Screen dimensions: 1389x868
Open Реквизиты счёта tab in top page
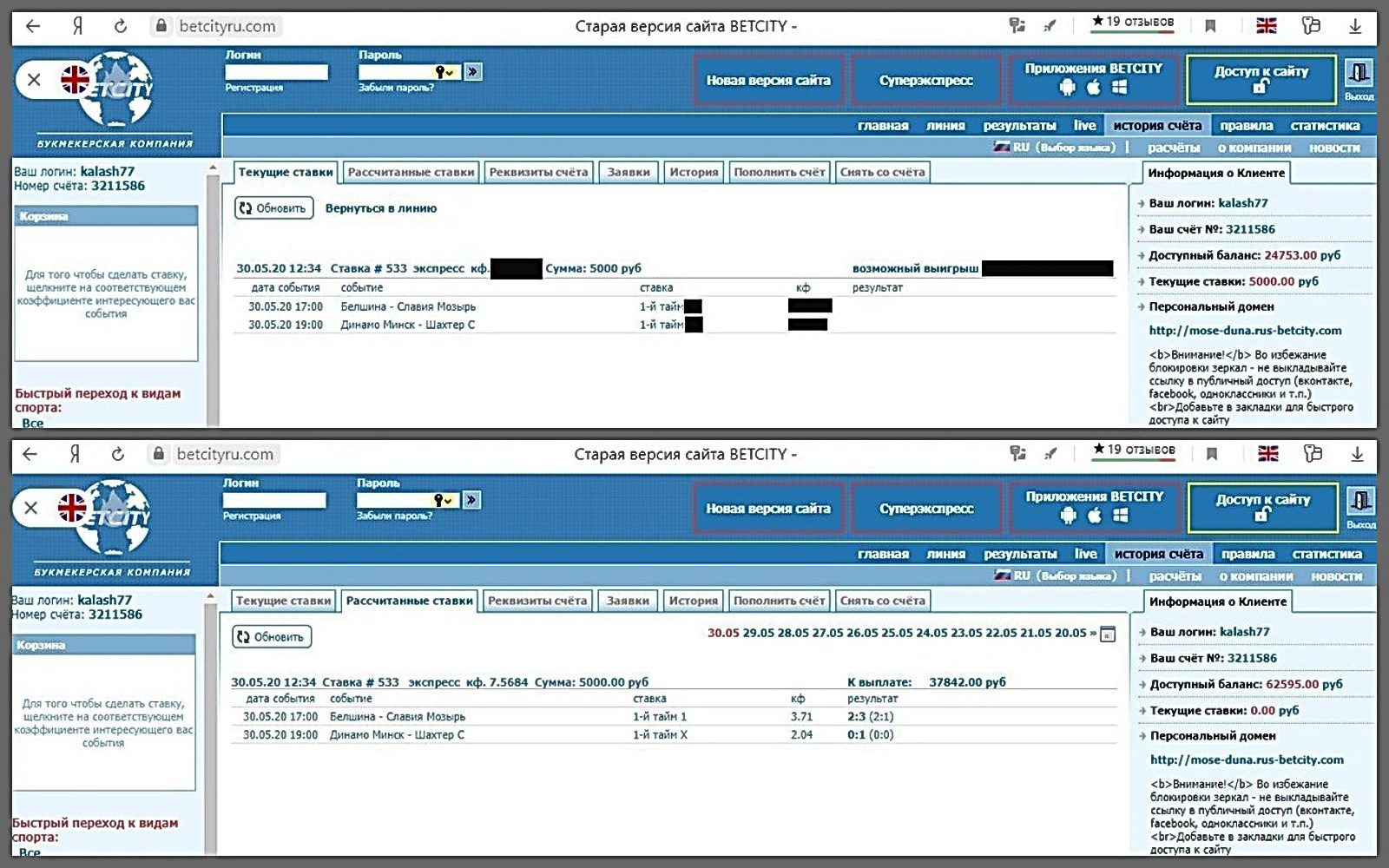click(538, 172)
